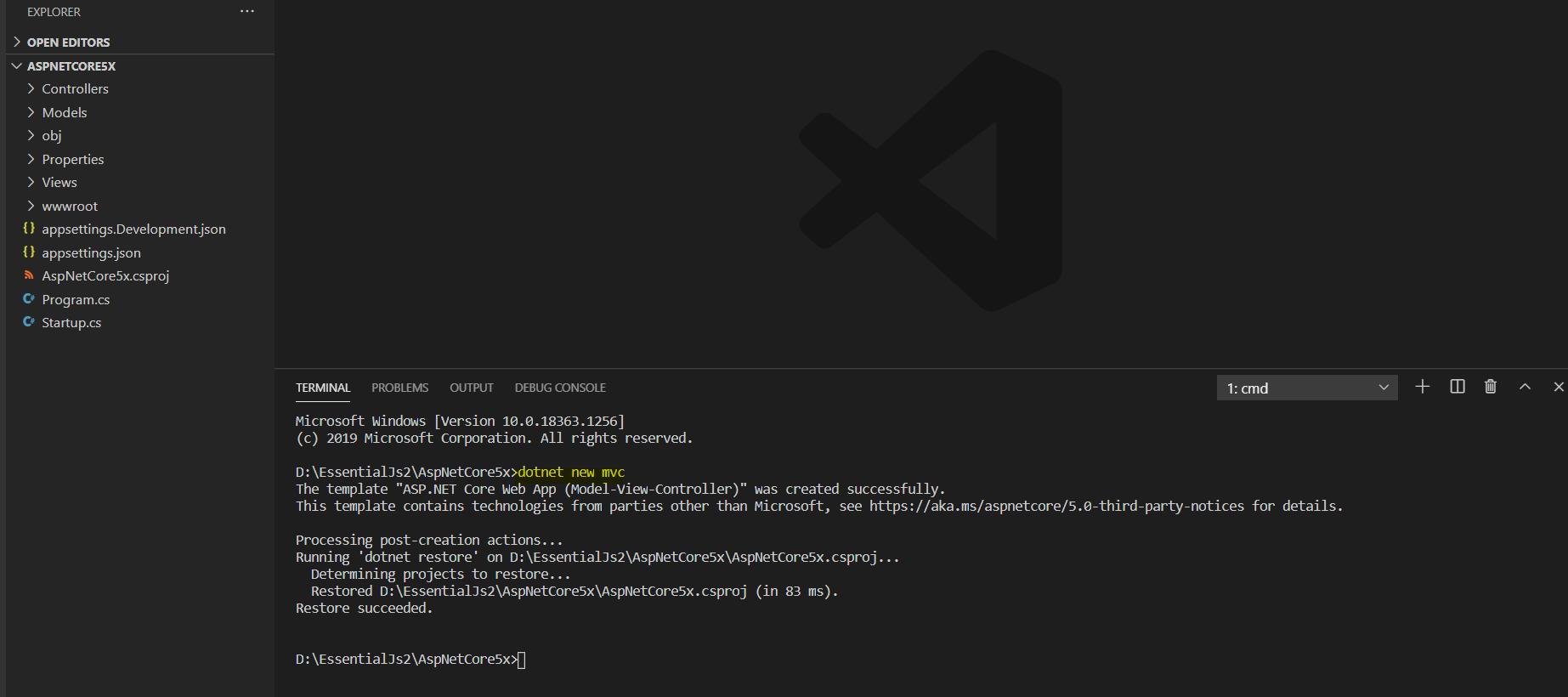This screenshot has height=697, width=1568.
Task: Expand the Models folder
Action: (65, 112)
